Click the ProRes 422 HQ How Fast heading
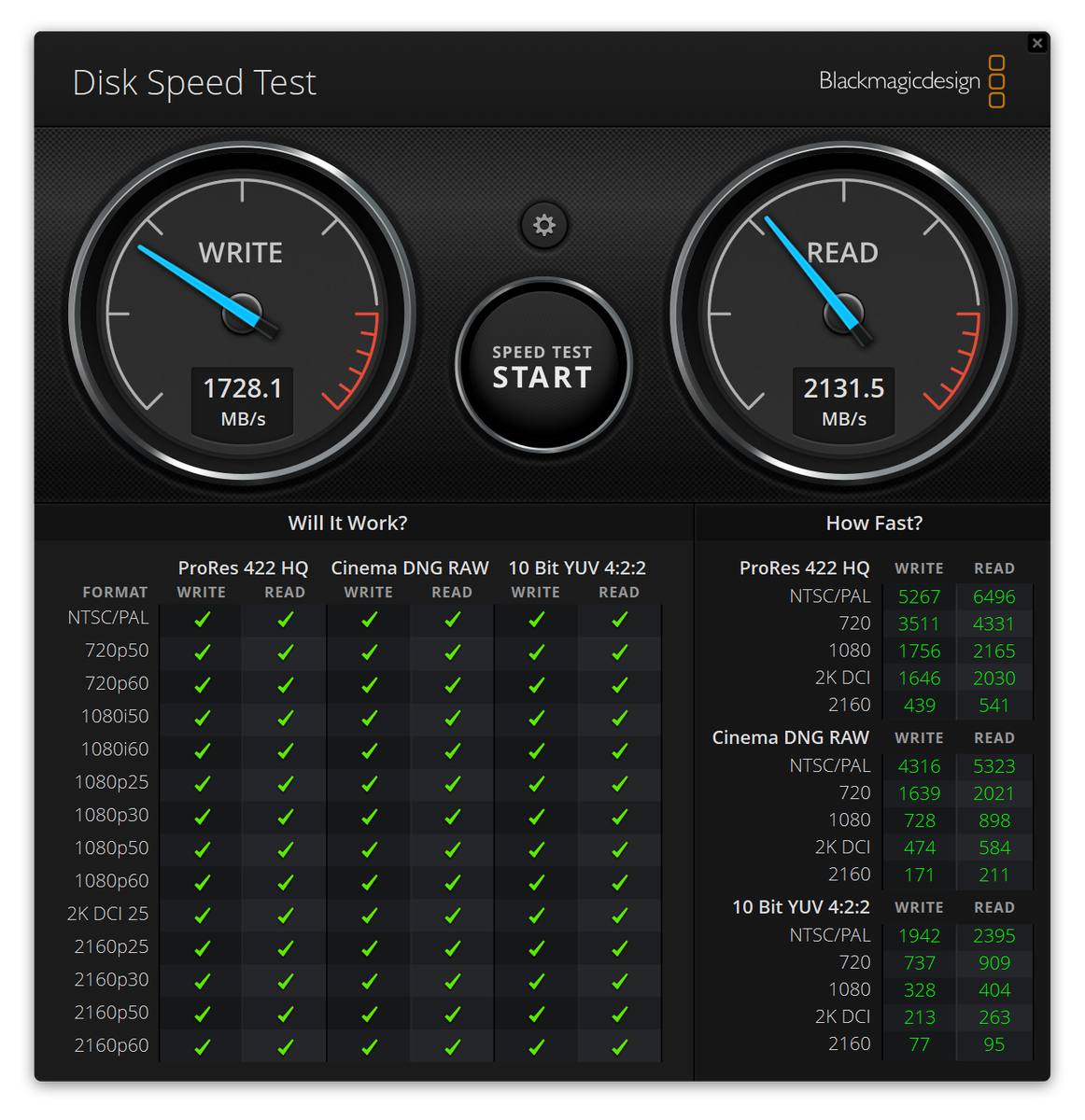This screenshot has width=1085, height=1120. [804, 567]
